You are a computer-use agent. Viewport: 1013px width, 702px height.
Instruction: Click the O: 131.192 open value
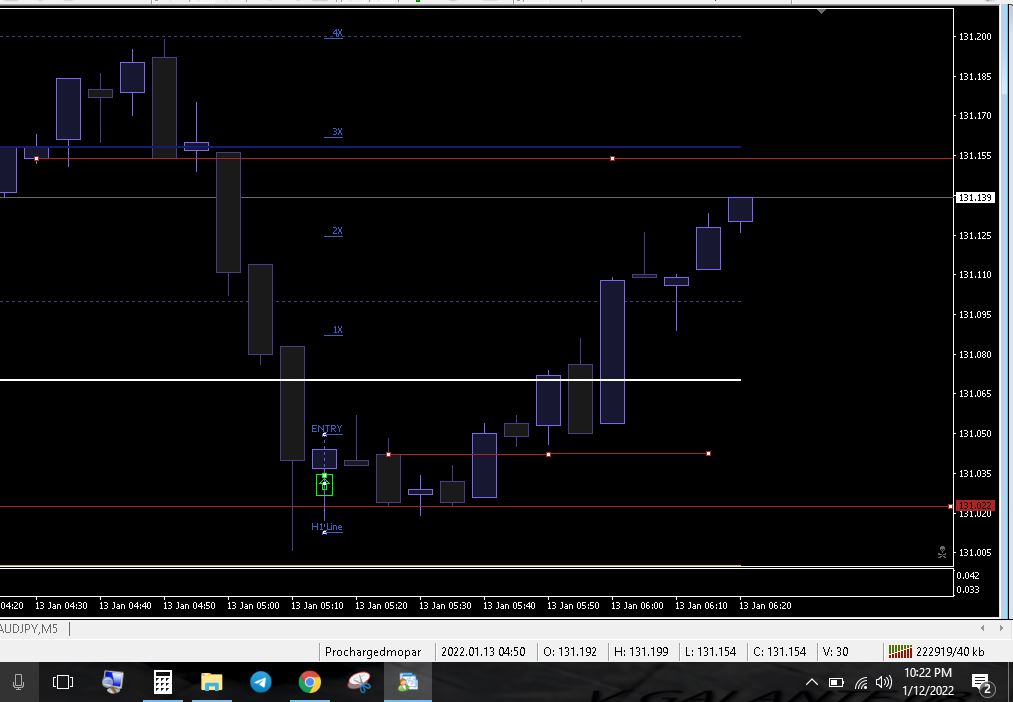(x=570, y=652)
